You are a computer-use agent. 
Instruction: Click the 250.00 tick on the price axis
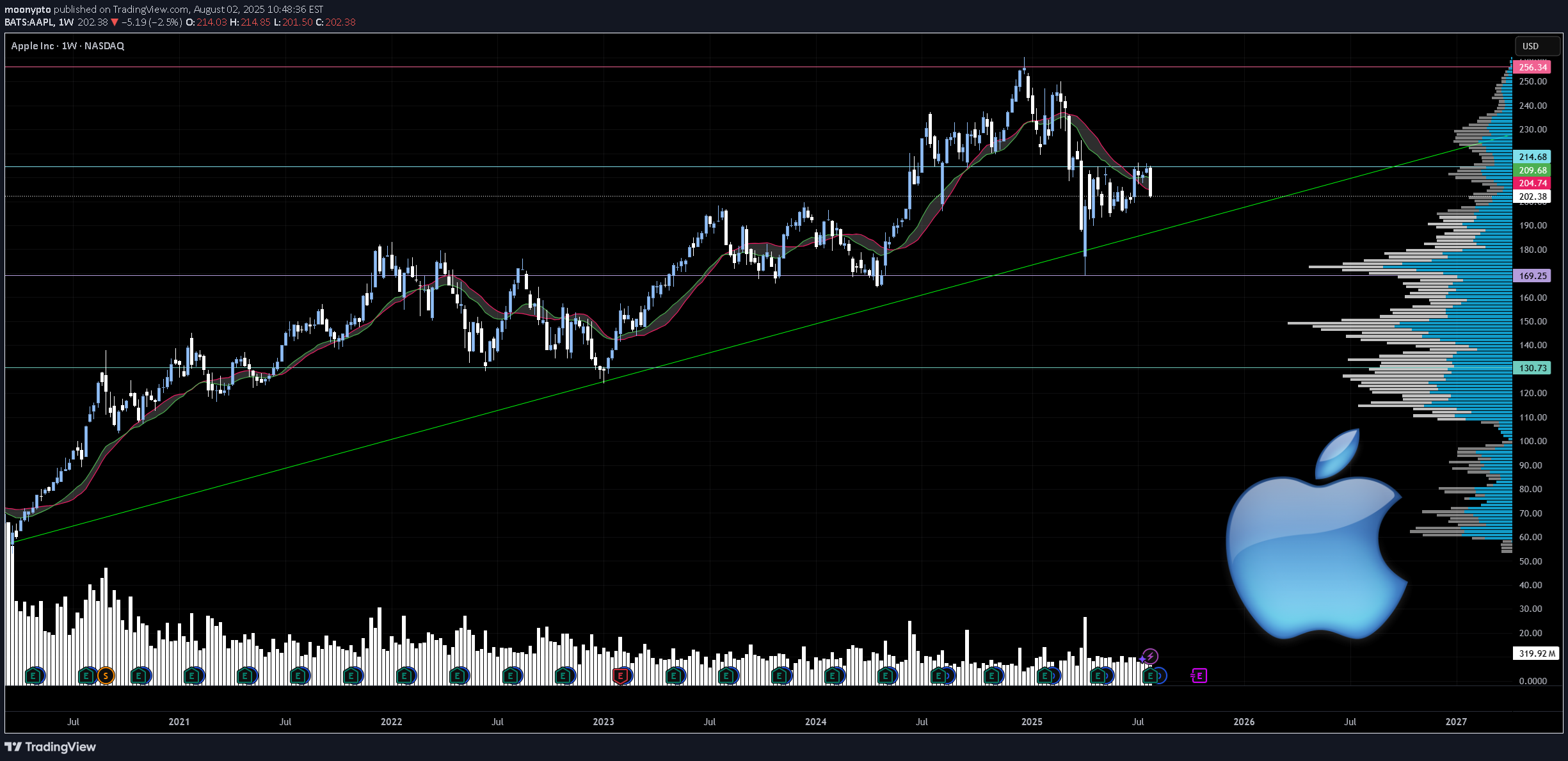point(1533,81)
